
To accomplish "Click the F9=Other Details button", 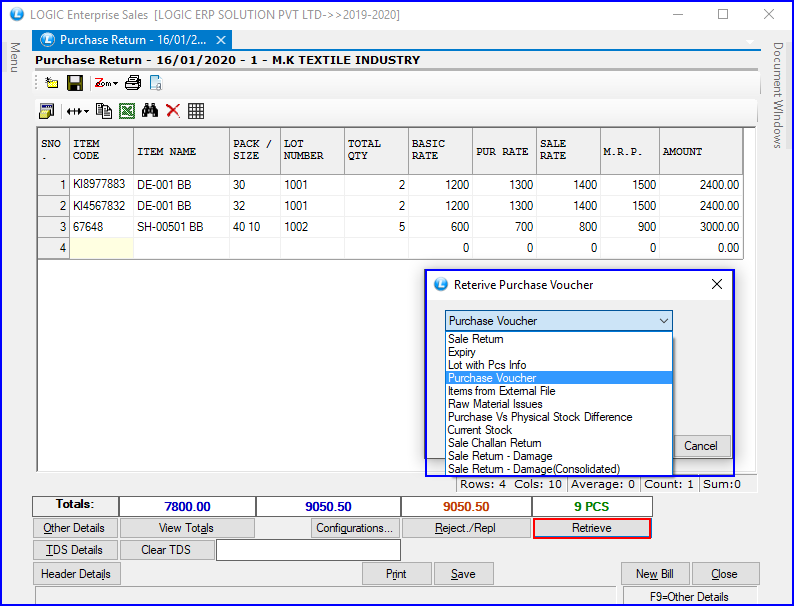I will coord(689,596).
